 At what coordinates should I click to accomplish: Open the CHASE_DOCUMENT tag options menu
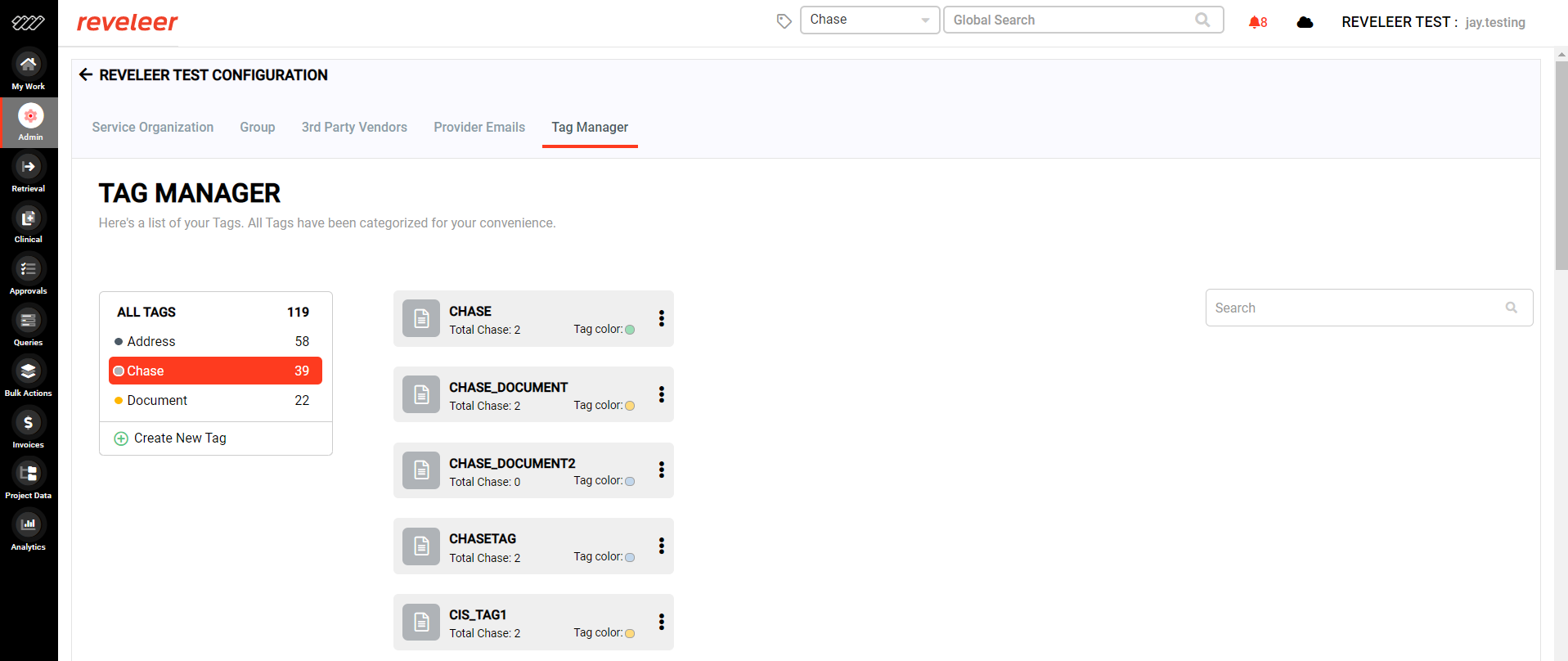(661, 394)
